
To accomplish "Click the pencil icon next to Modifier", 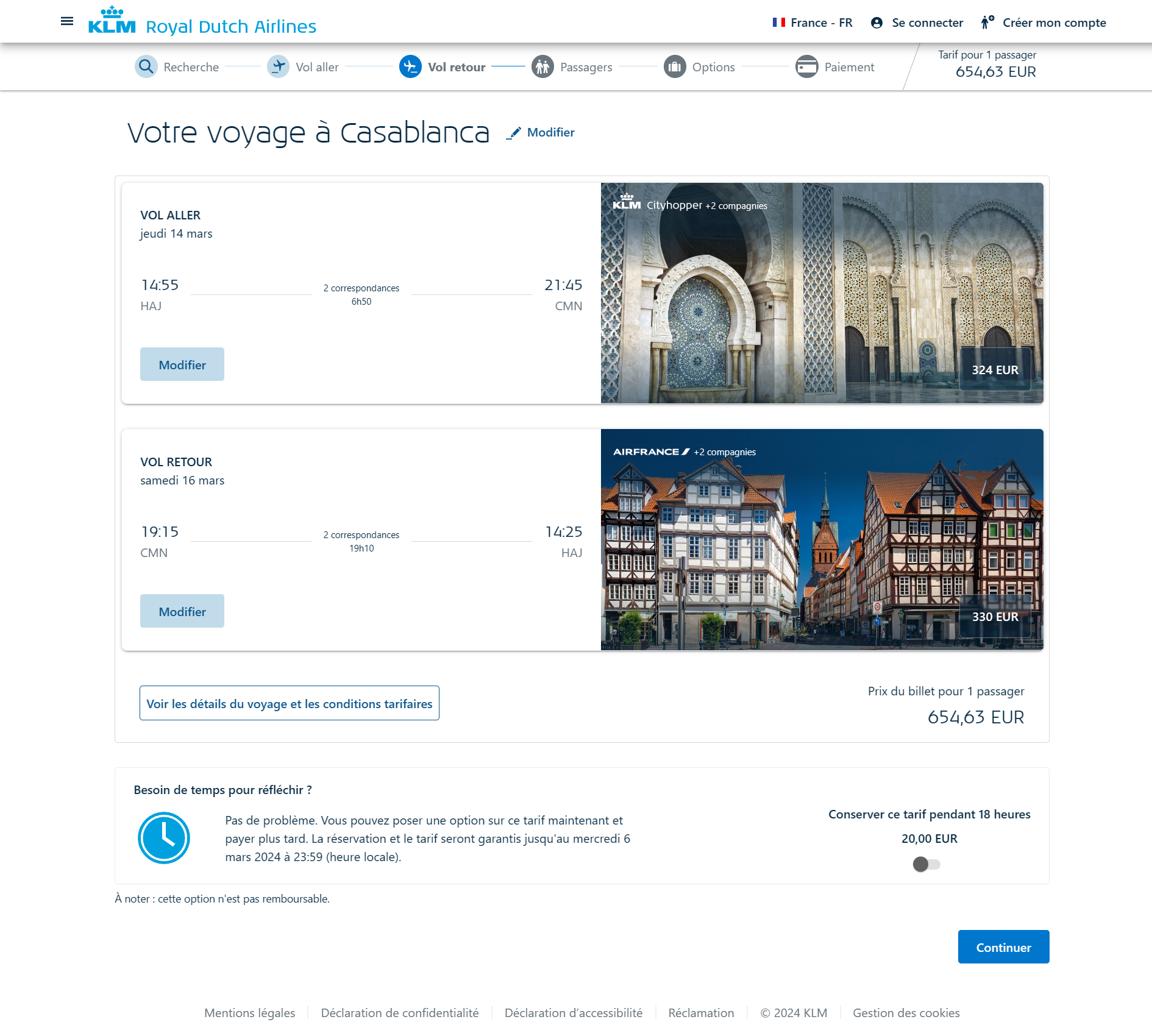I will click(514, 132).
